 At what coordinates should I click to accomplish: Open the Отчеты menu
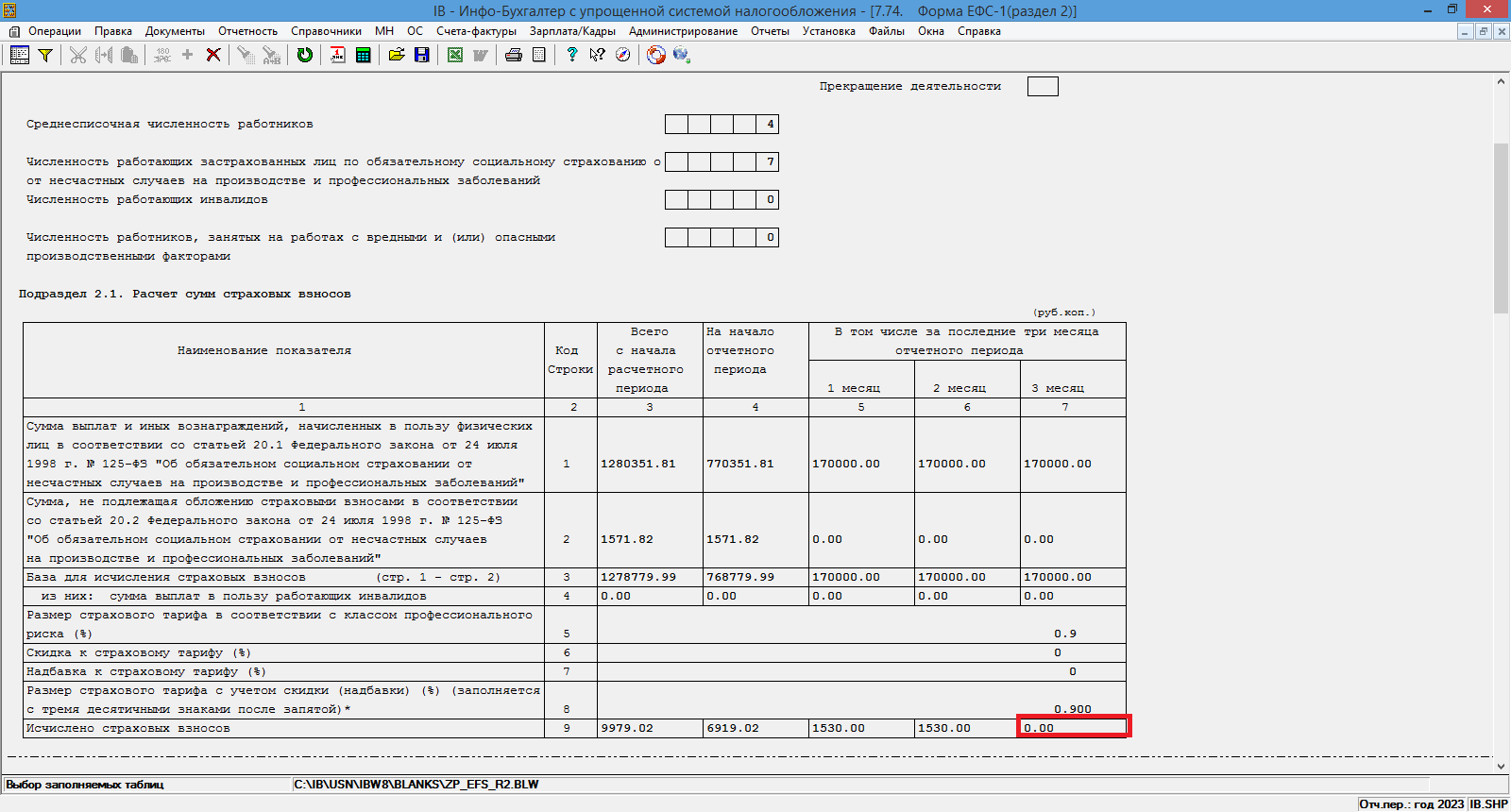pos(770,31)
